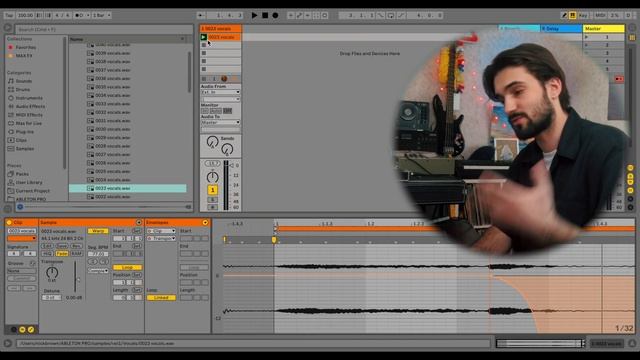The height and width of the screenshot is (360, 640).
Task: Hide the Sample box via header toggle
Action: click(x=139, y=222)
